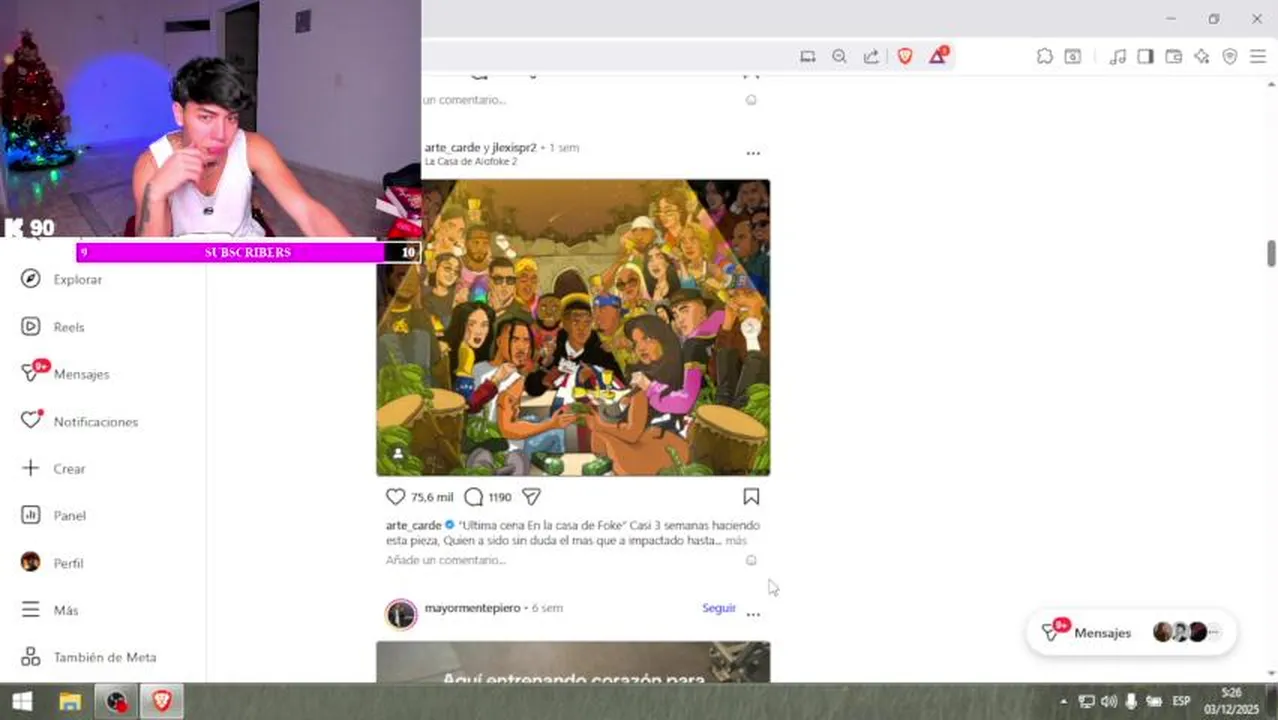Click the page vertical scrollbar thumb

coord(1271,254)
